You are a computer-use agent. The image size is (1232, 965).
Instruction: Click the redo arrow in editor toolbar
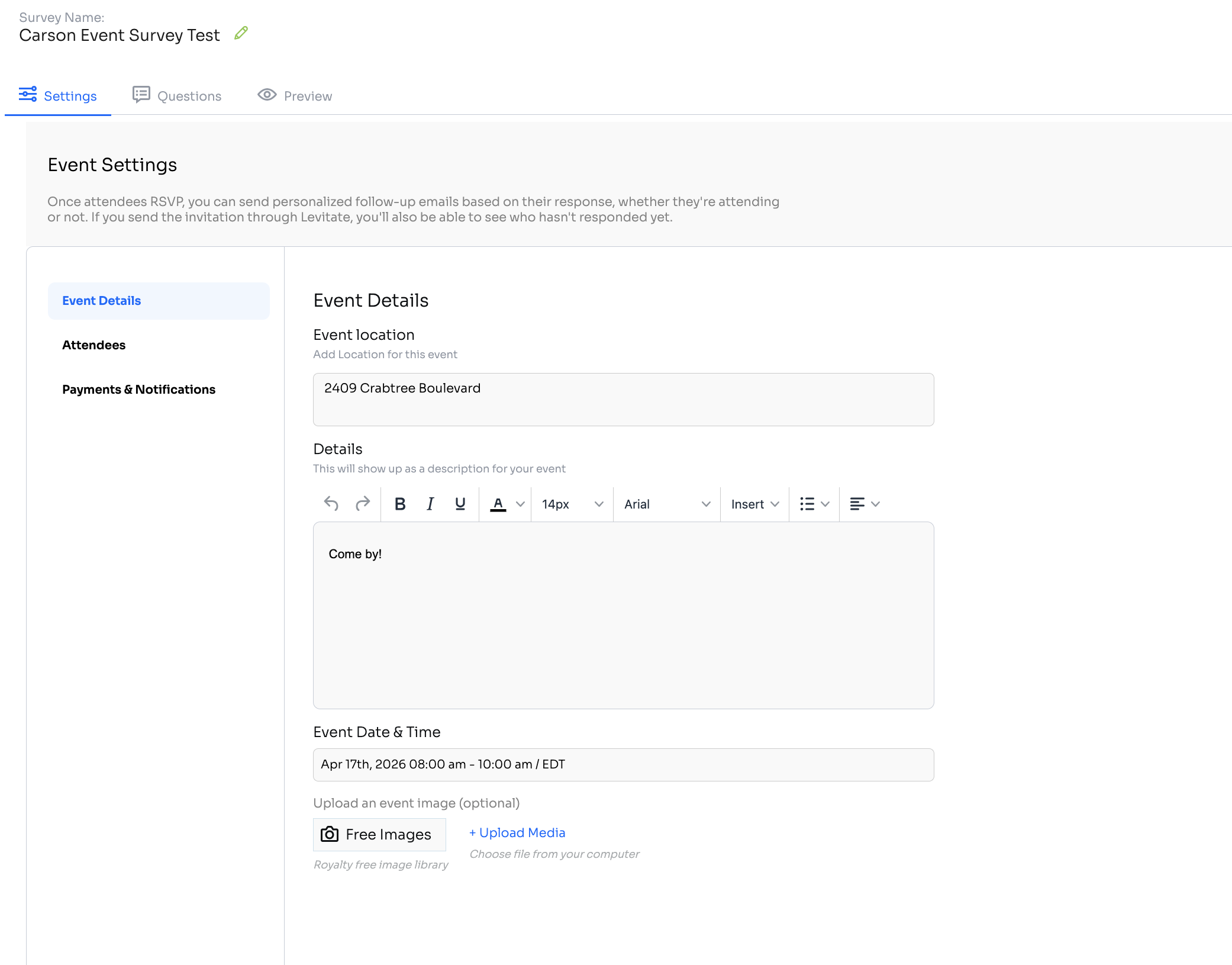tap(363, 504)
